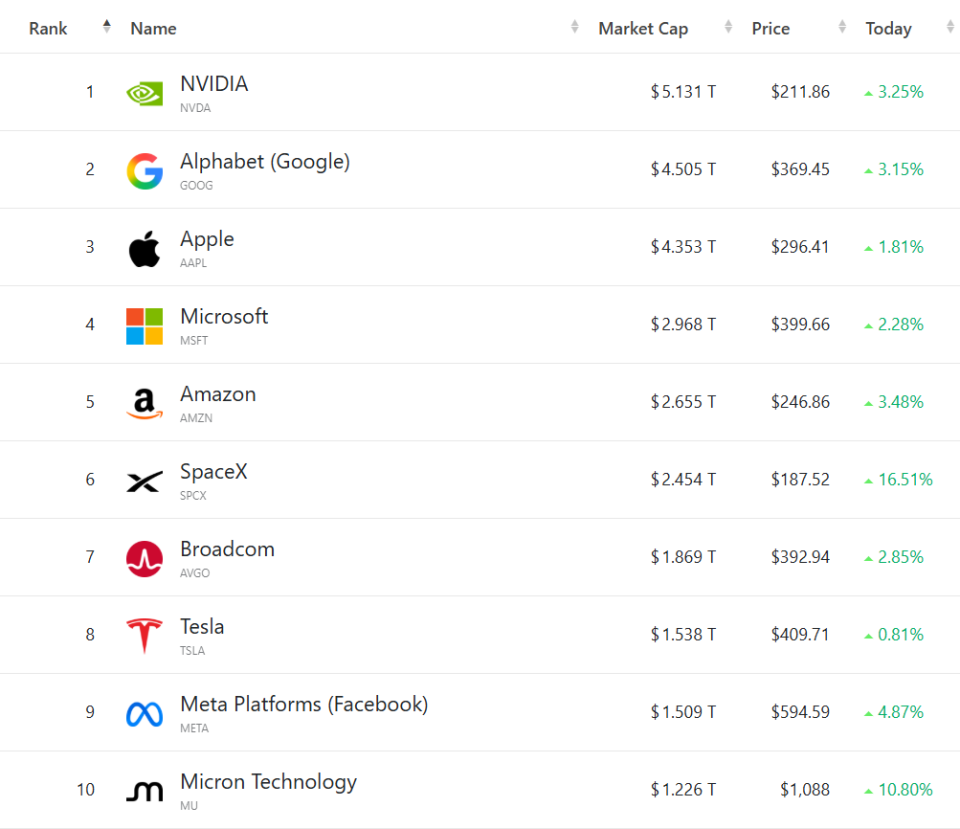Open the Meta infinity logo icon
960x829 pixels.
[144, 714]
